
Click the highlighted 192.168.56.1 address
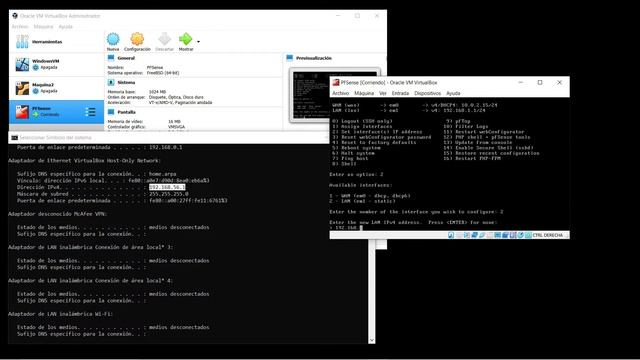point(167,187)
